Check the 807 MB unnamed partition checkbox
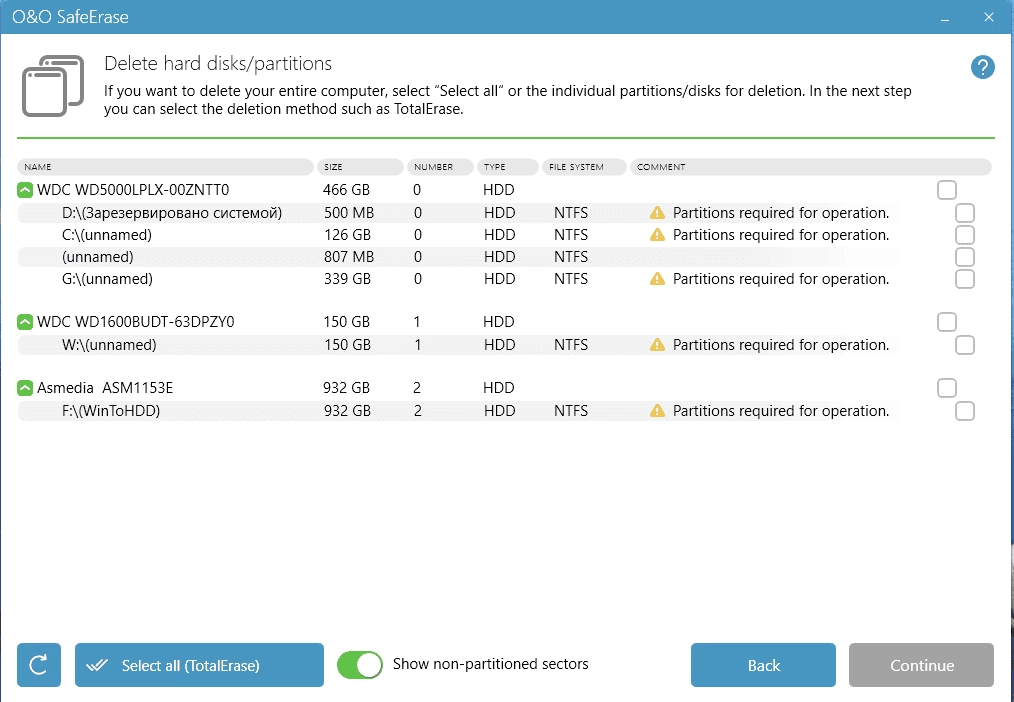Screen dimensions: 1014x702 pos(965,257)
